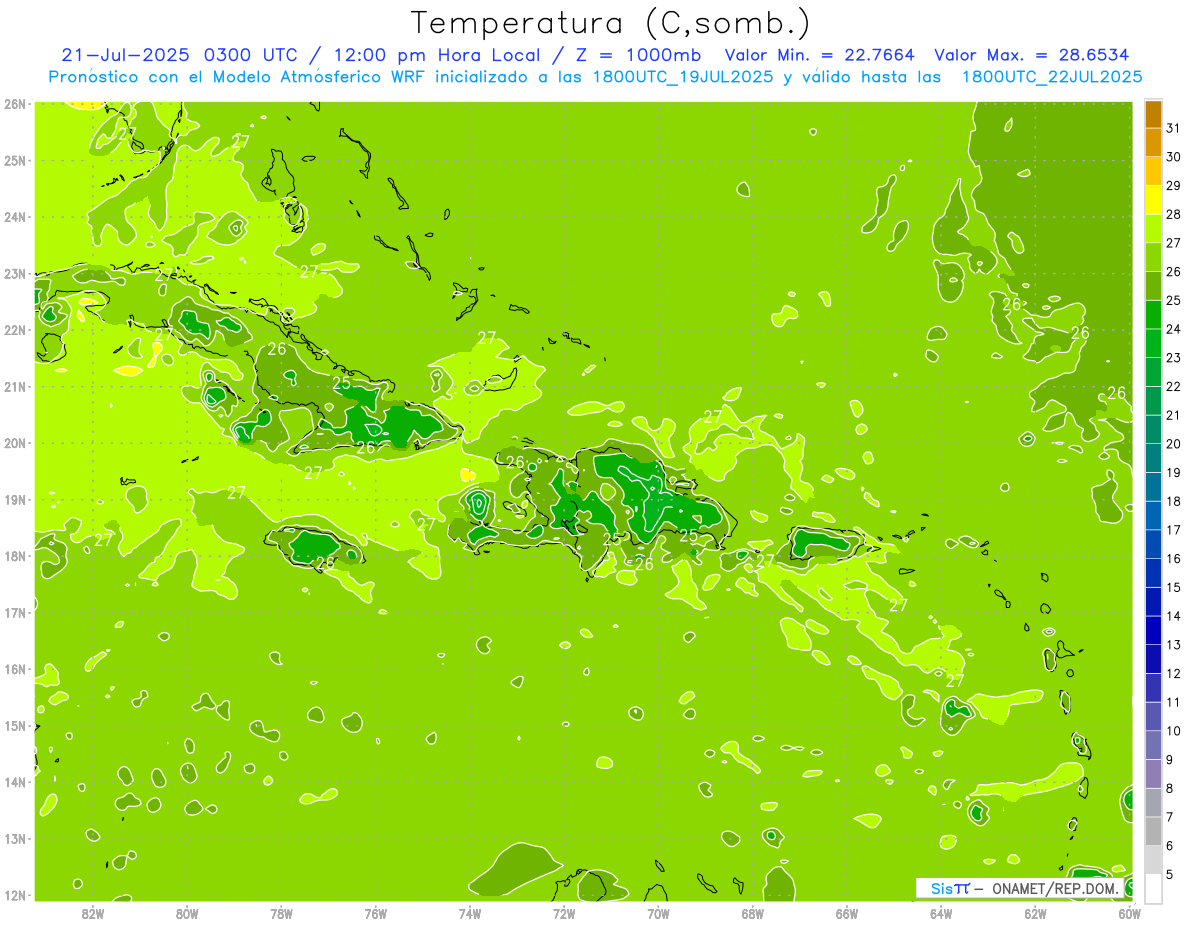Click the dark blue colorbar swatch between 13 and 14
Viewport: 1200px width, 927px height.
[x=1153, y=630]
